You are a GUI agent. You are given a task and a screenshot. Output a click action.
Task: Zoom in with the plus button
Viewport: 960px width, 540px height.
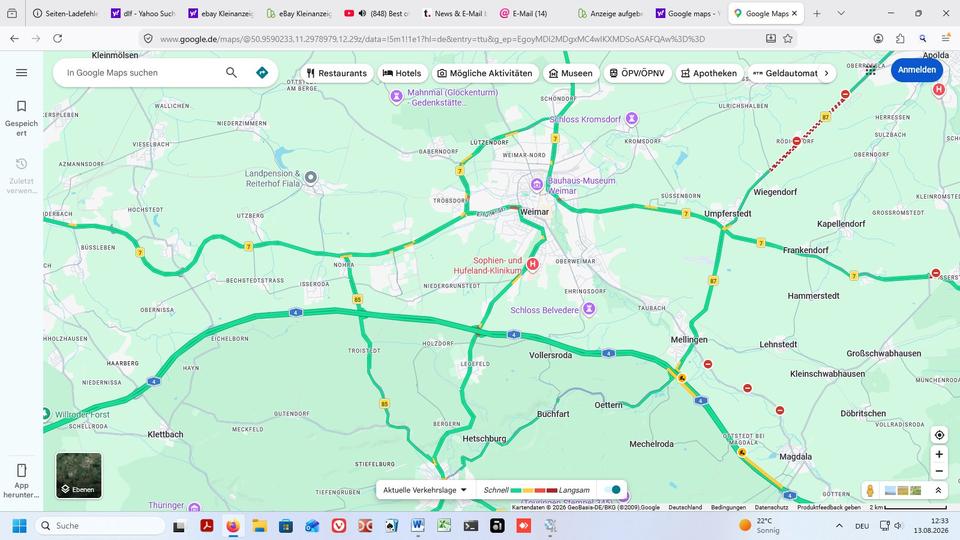pyautogui.click(x=939, y=454)
